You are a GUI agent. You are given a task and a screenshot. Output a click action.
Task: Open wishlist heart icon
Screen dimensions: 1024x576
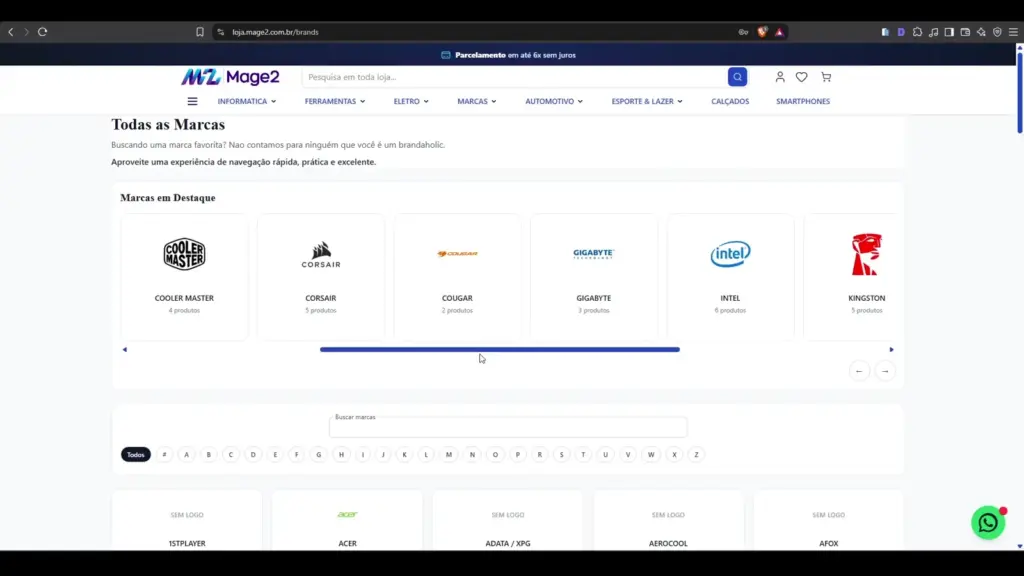[x=801, y=77]
